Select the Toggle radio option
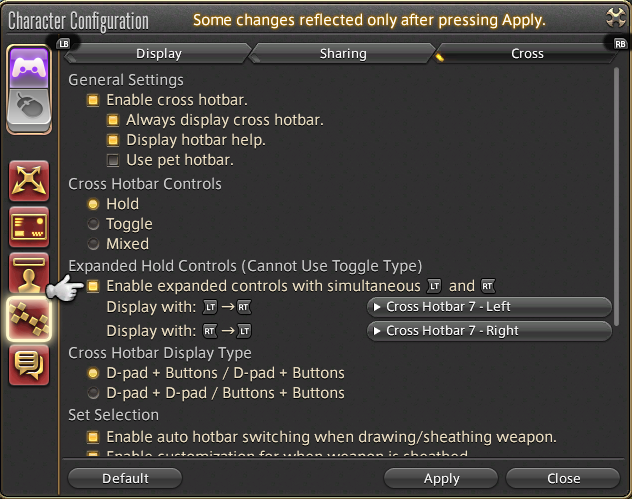This screenshot has height=499, width=632. 93,224
